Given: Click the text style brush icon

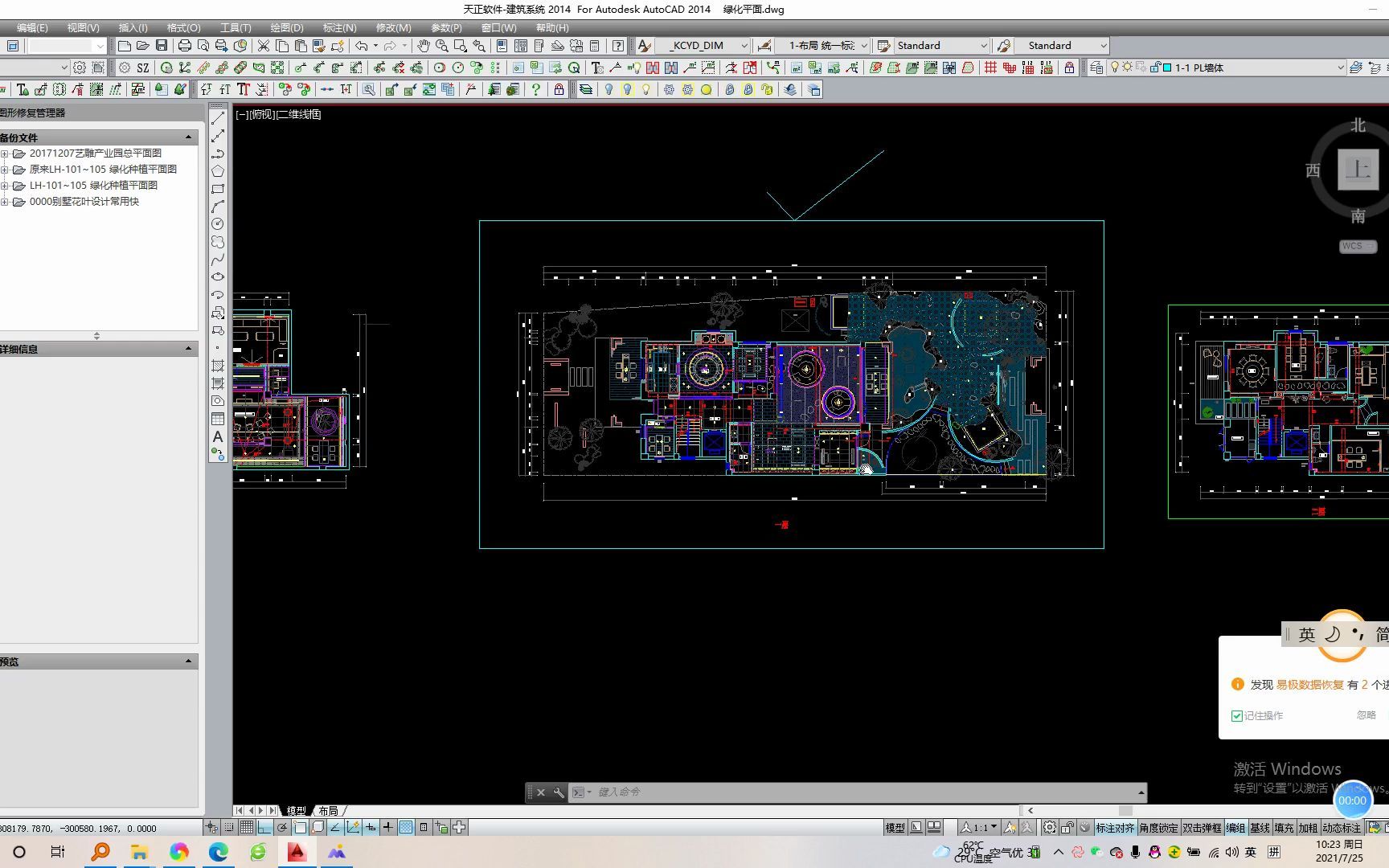Looking at the screenshot, I should point(644,46).
